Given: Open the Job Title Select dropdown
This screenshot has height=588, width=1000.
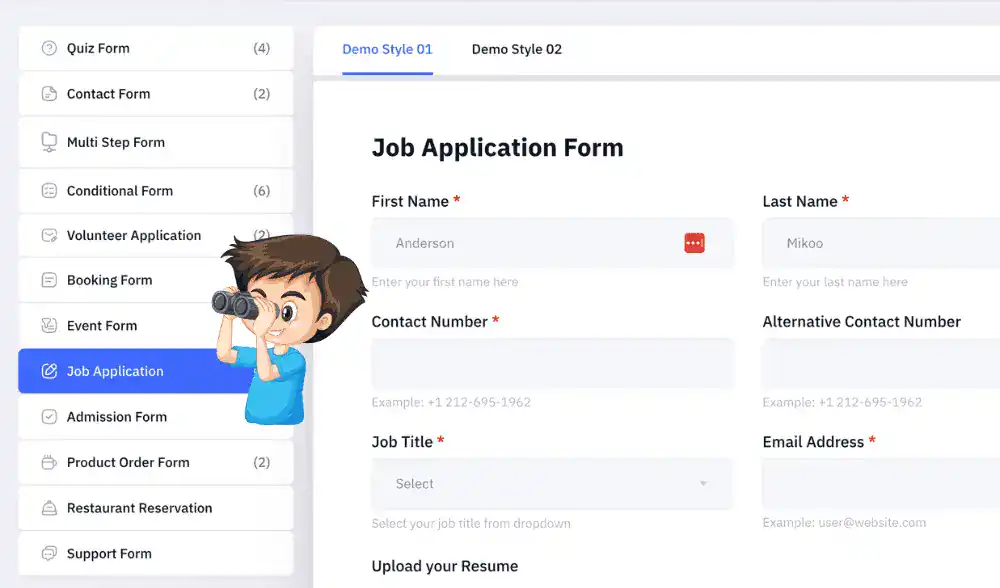Looking at the screenshot, I should (540, 484).
